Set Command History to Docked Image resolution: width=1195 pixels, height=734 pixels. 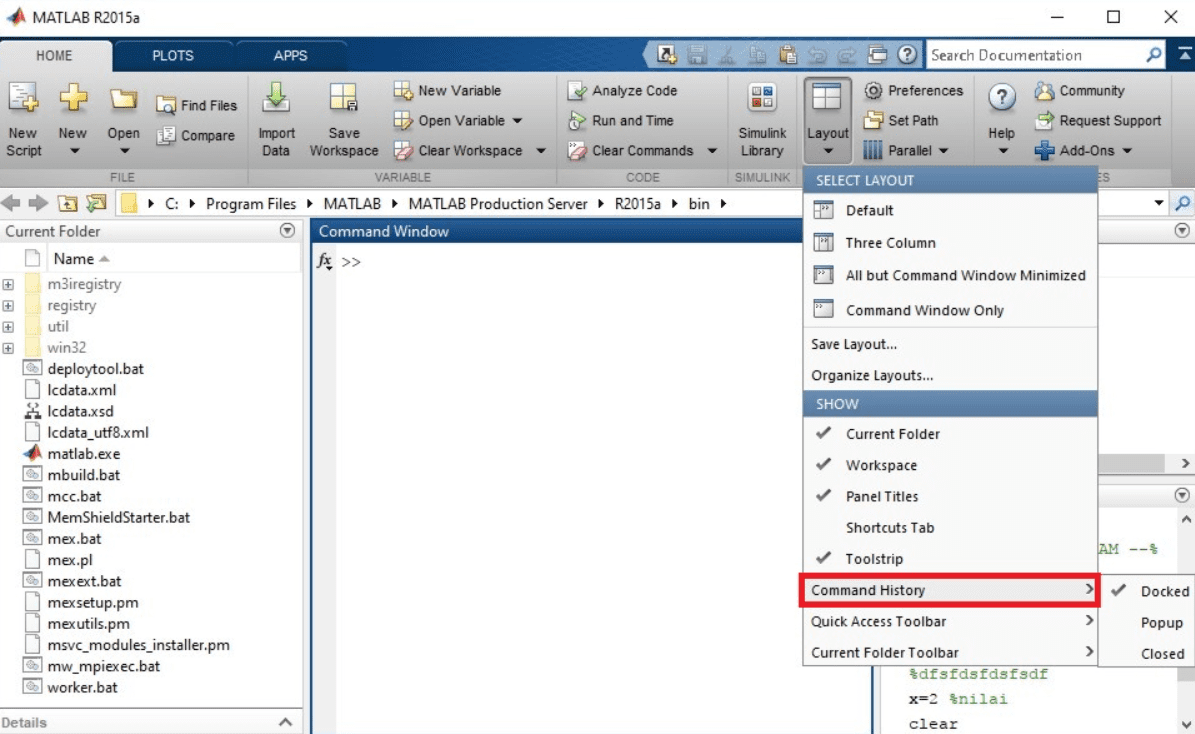pyautogui.click(x=1148, y=591)
